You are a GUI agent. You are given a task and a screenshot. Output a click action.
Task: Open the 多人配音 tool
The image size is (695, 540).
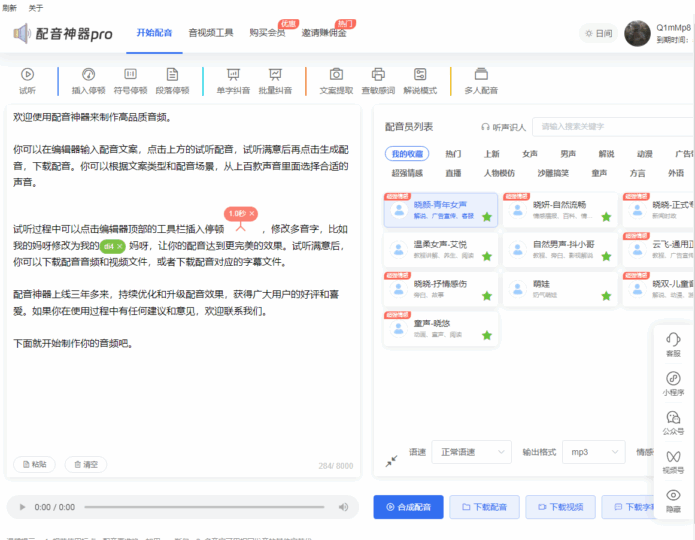(481, 81)
